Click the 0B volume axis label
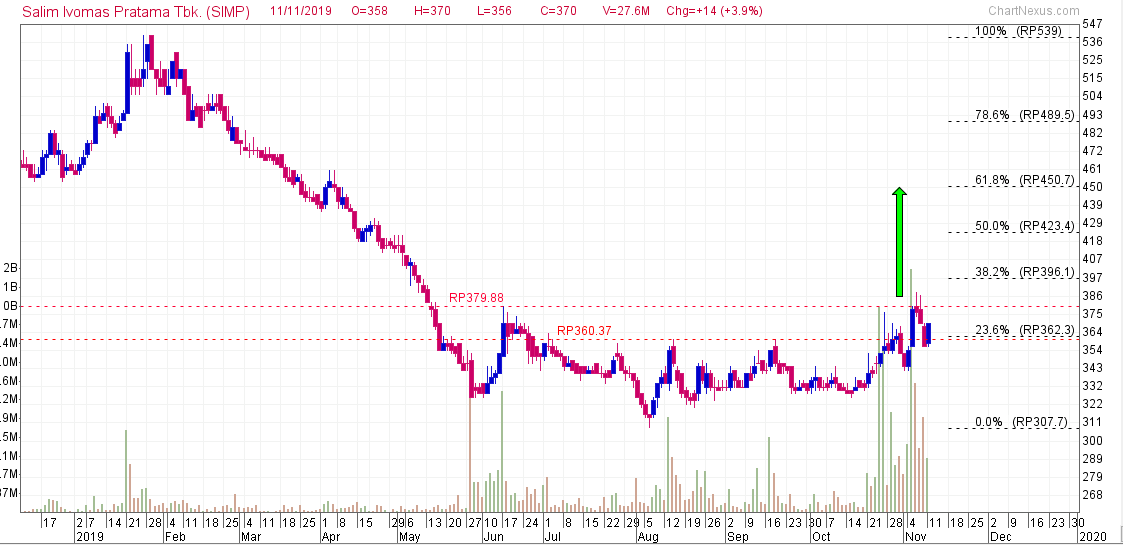 [x=9, y=306]
